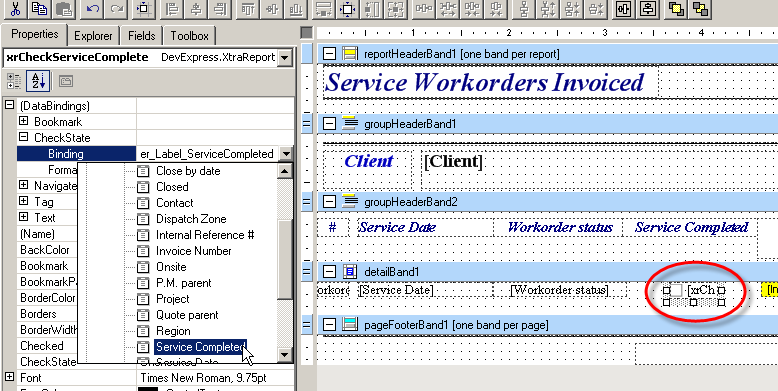Choose 'Close by date' in binding list

pos(188,171)
